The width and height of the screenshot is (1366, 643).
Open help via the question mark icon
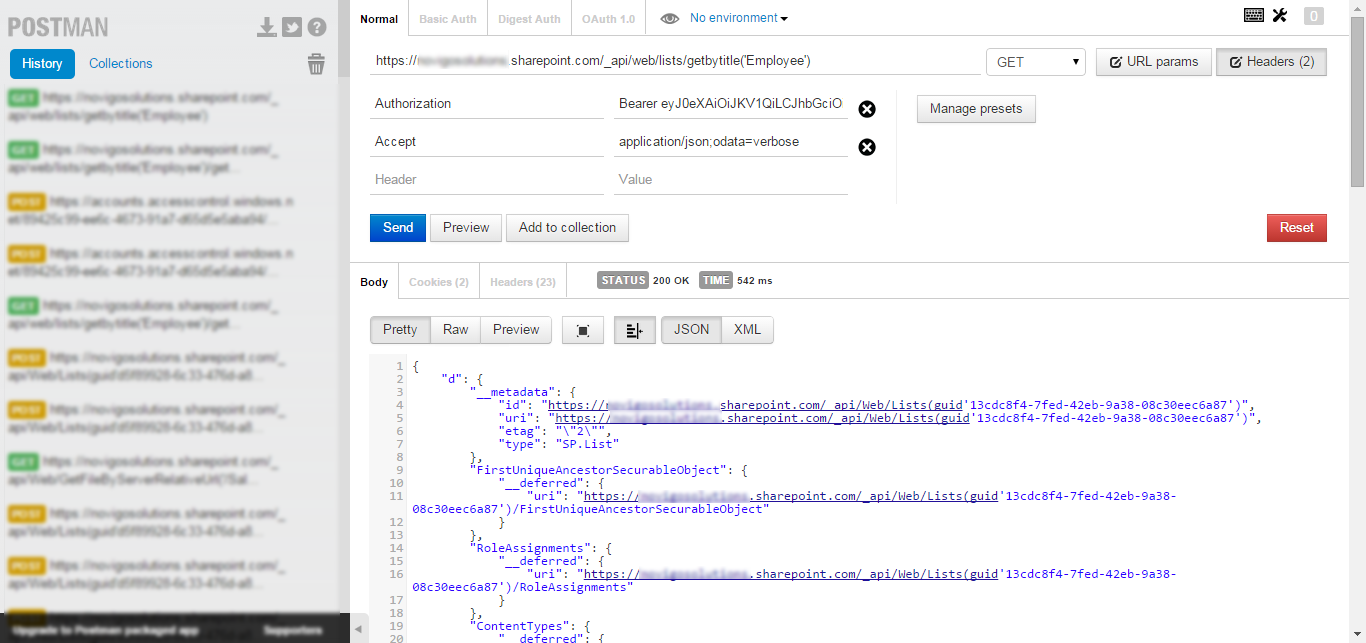click(317, 27)
